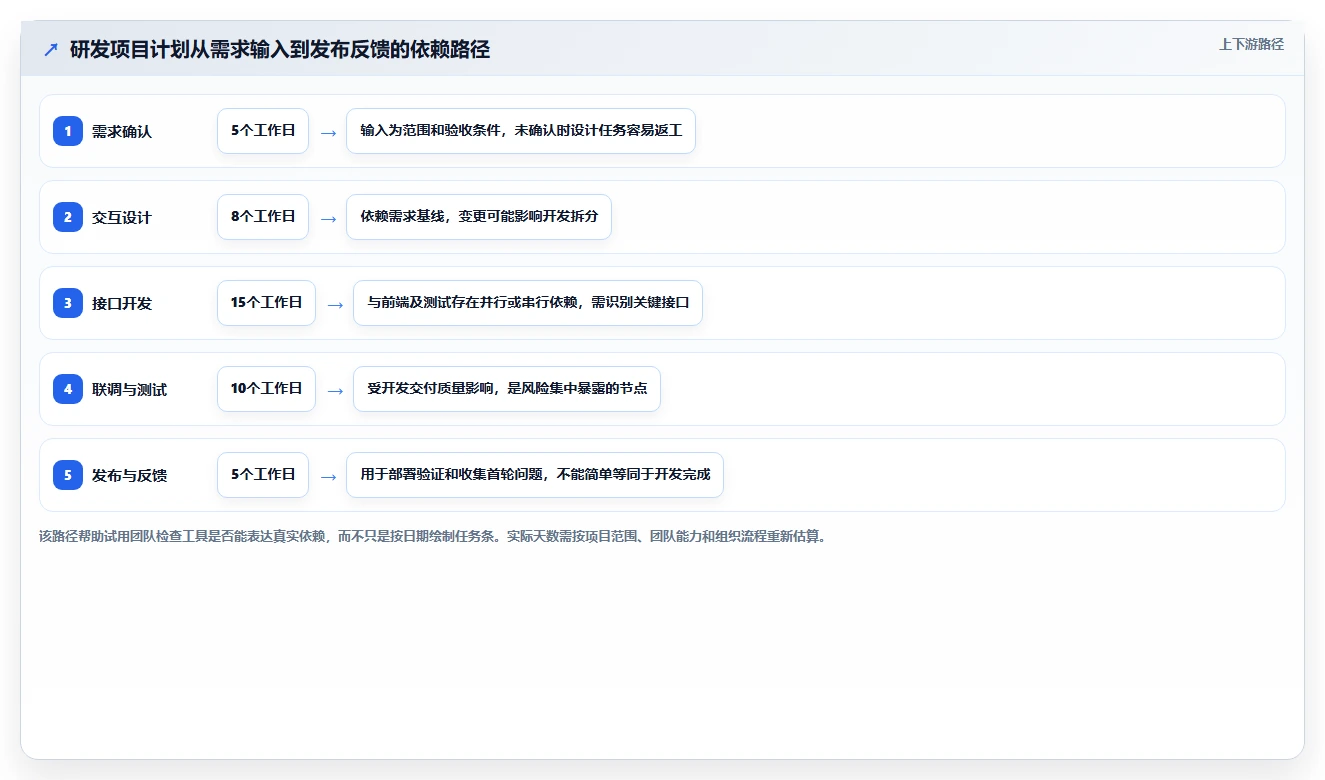
Task: Open the note 受开发交付质量影响，是风险集中暴露的节点
Action: pos(507,389)
